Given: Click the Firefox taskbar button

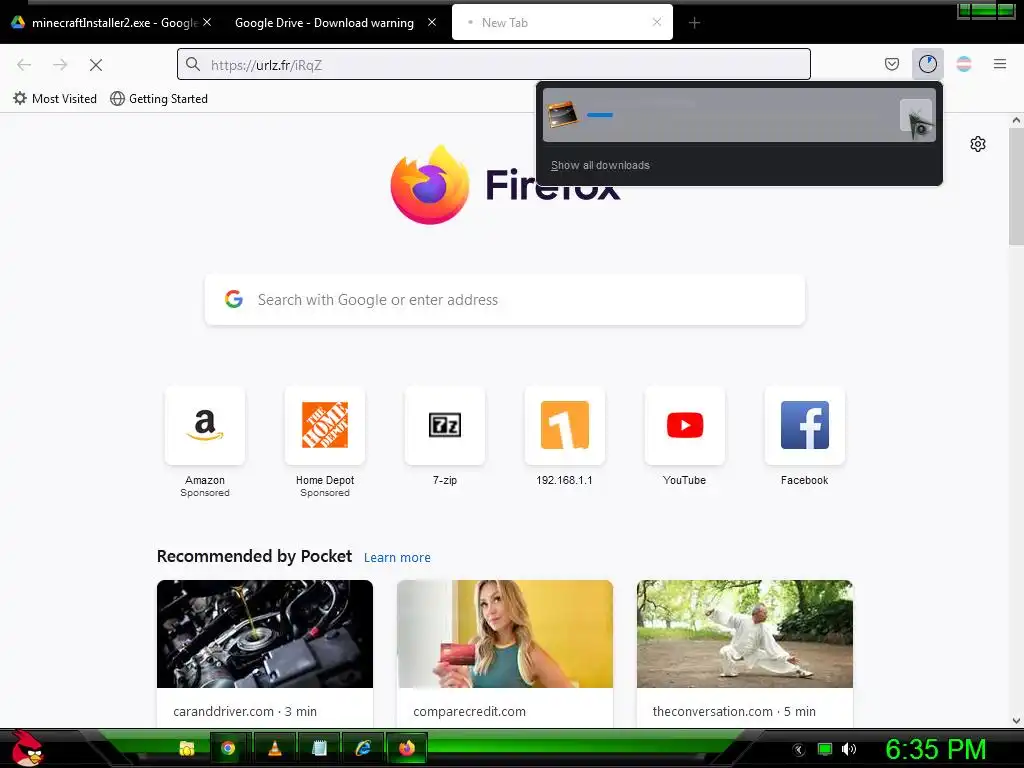Looking at the screenshot, I should coord(407,748).
